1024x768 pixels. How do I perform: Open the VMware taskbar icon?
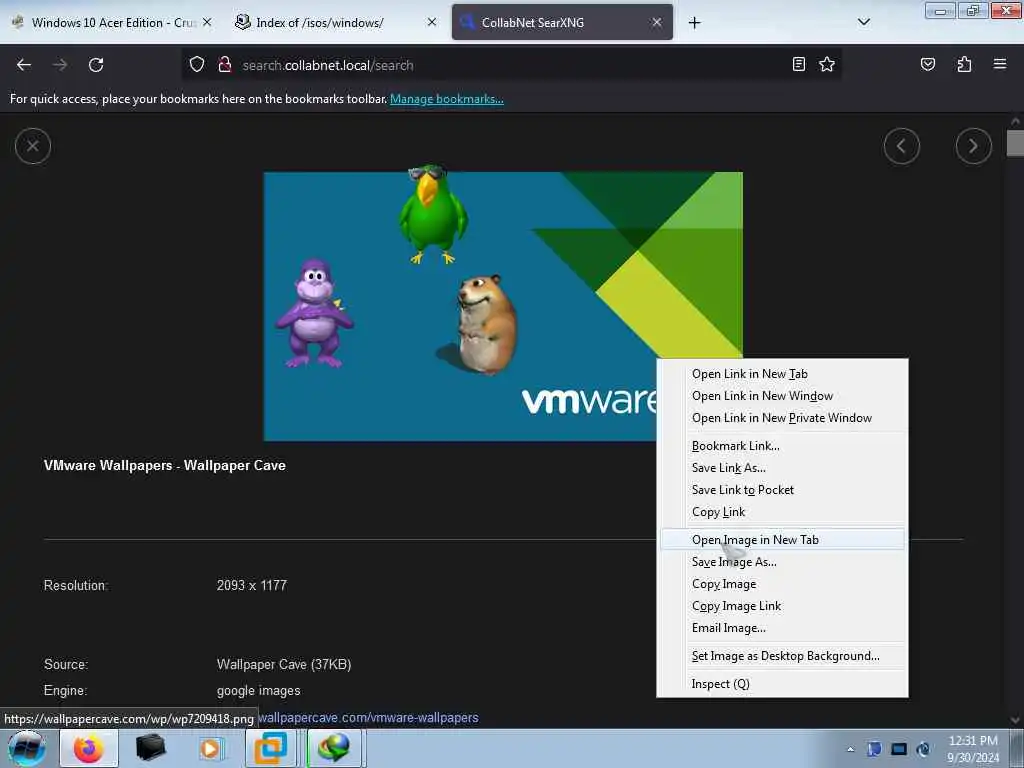pos(270,748)
